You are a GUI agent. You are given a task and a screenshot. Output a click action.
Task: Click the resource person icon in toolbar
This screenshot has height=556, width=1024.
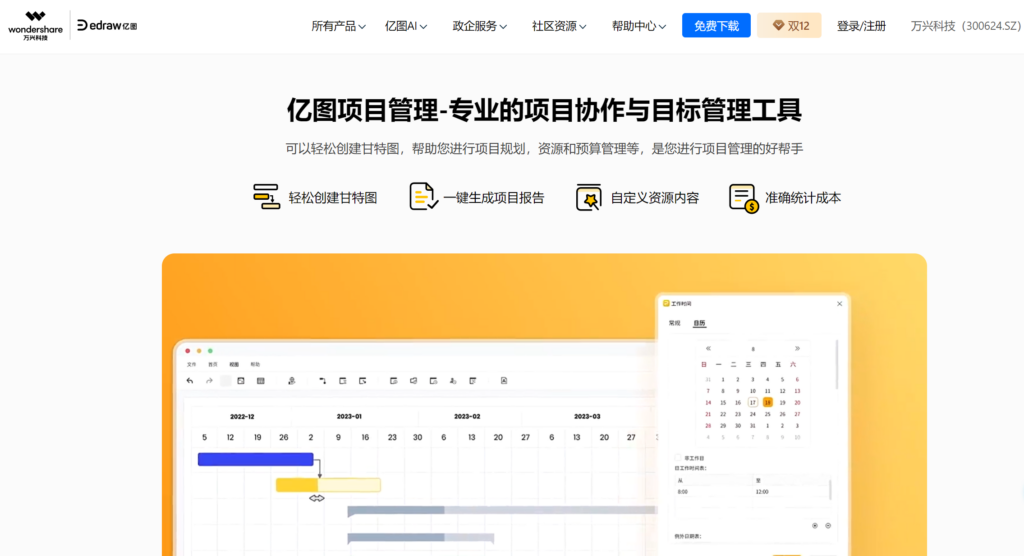pos(291,381)
